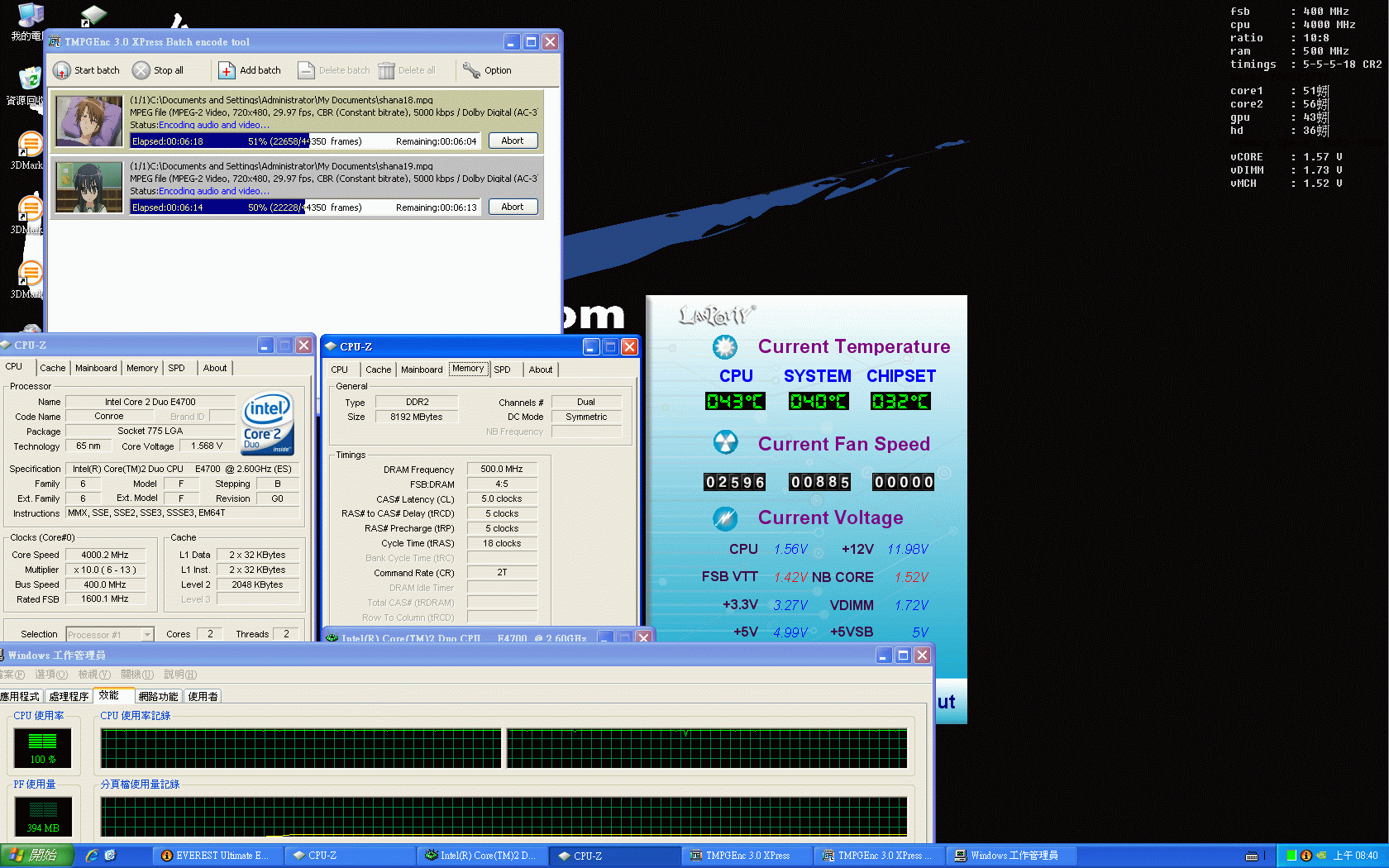Image resolution: width=1389 pixels, height=868 pixels.
Task: Open the 選項(O) menu in Task Manager
Action: click(x=51, y=675)
